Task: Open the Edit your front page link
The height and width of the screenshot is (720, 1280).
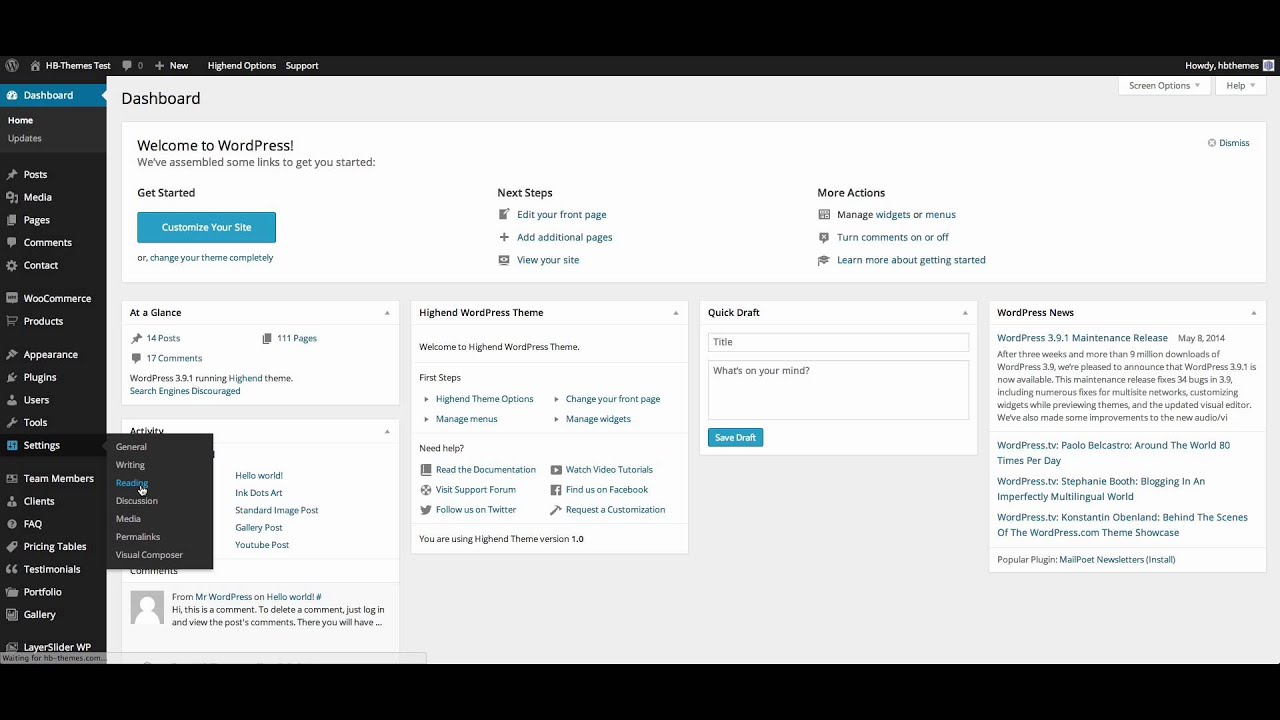Action: (561, 215)
